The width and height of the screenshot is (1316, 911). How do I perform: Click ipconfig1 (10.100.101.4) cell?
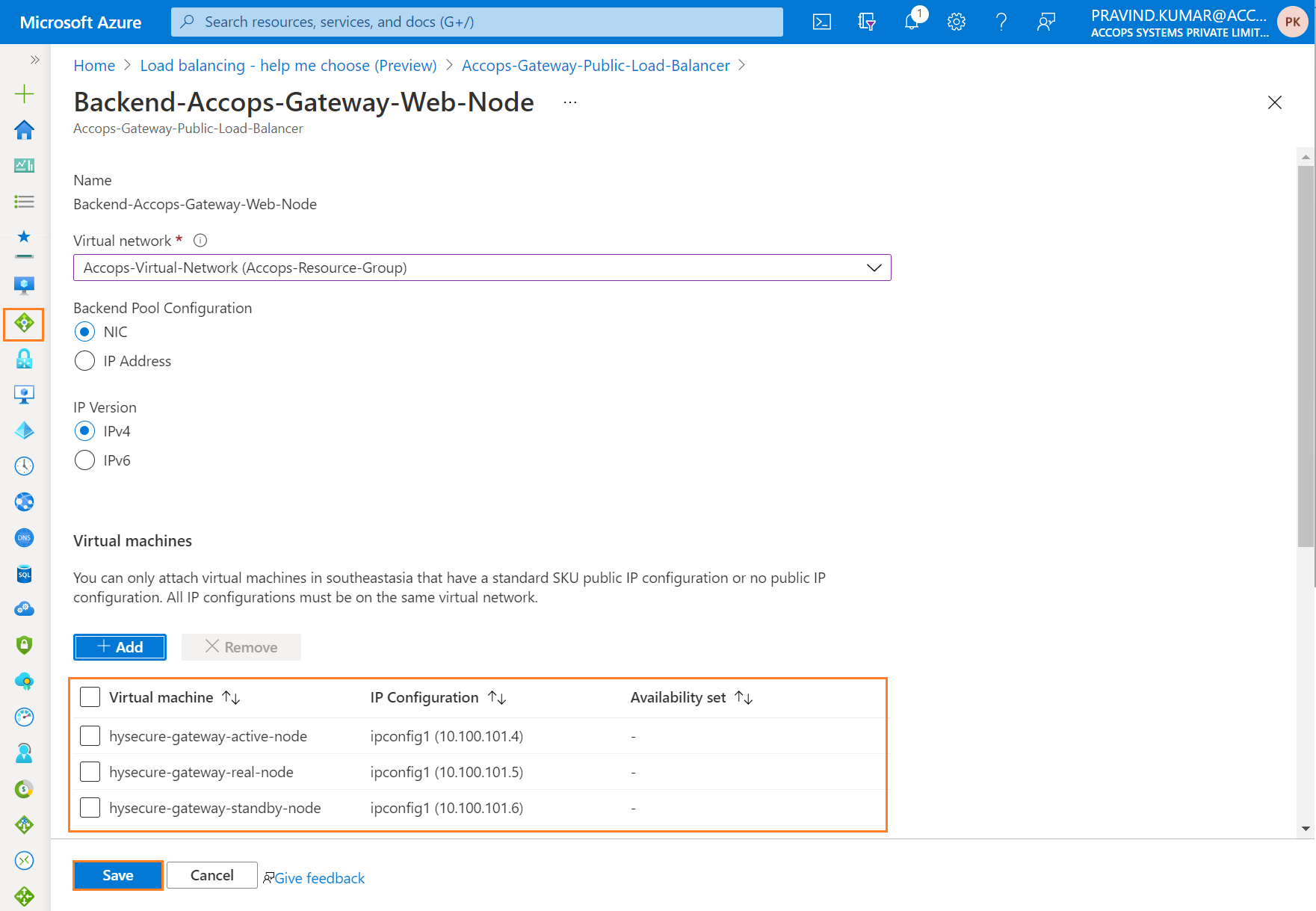click(x=447, y=736)
